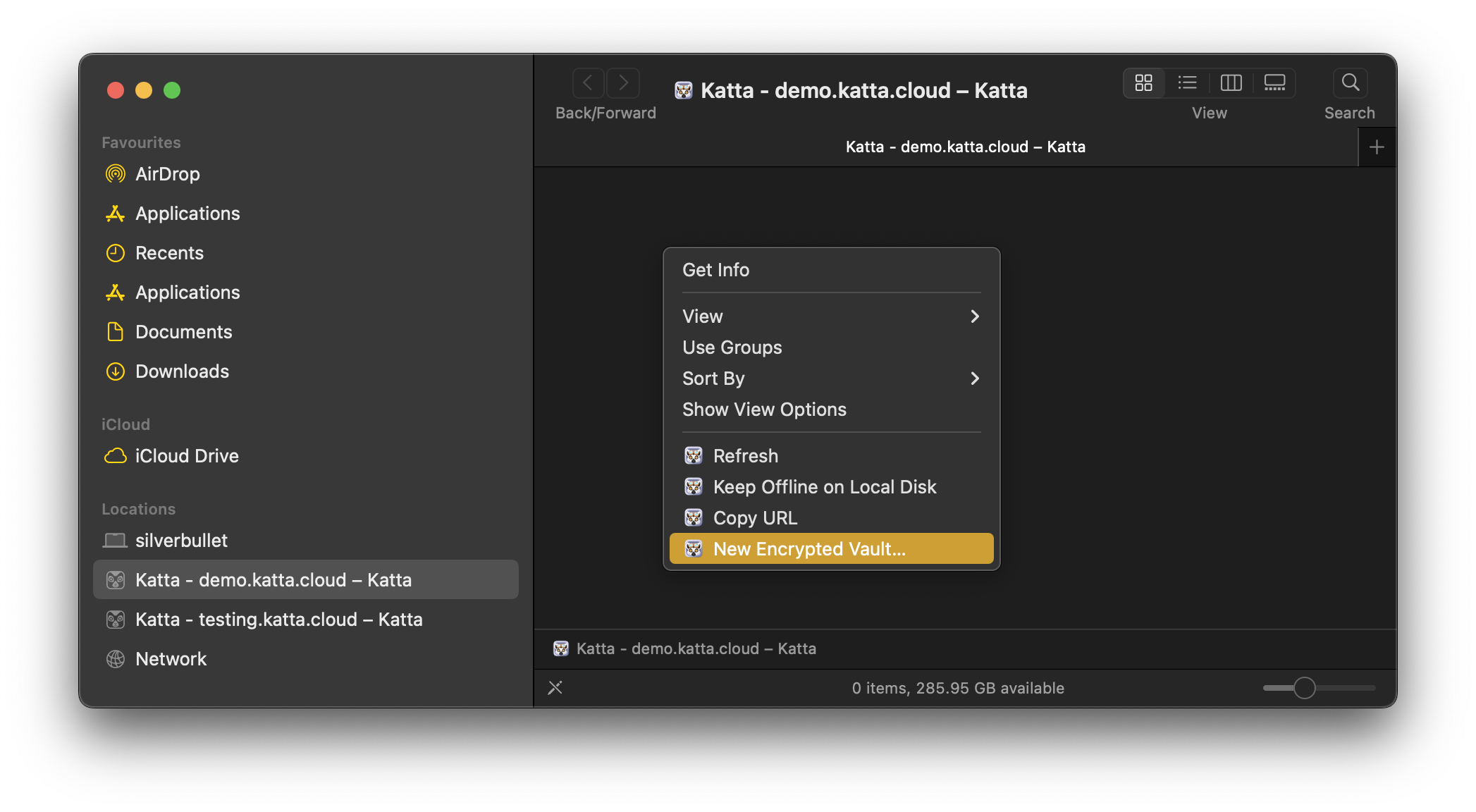Screen dimensions: 1476x812
Task: Open the Network sidebar location
Action: point(306,659)
